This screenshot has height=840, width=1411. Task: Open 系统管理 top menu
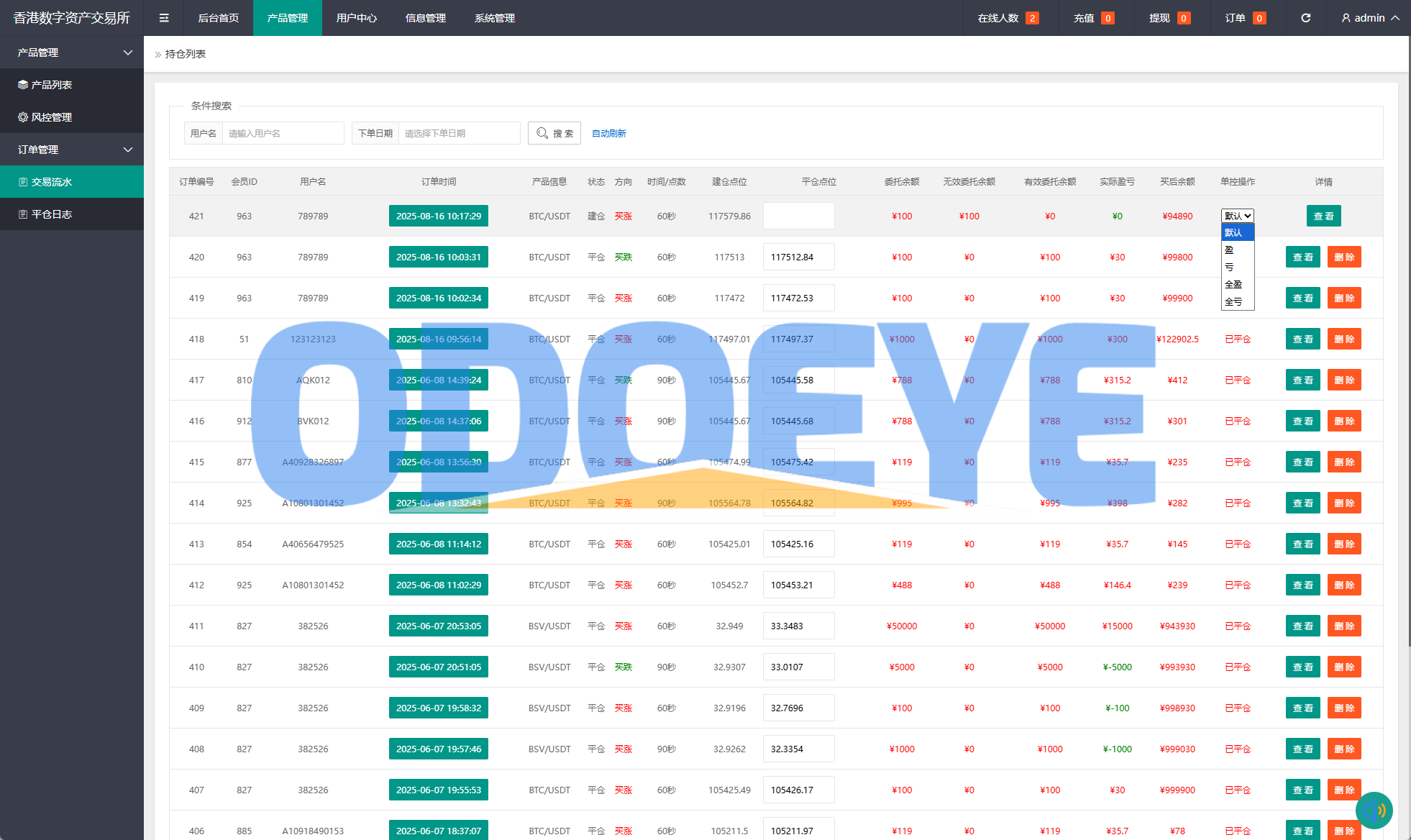(x=494, y=18)
